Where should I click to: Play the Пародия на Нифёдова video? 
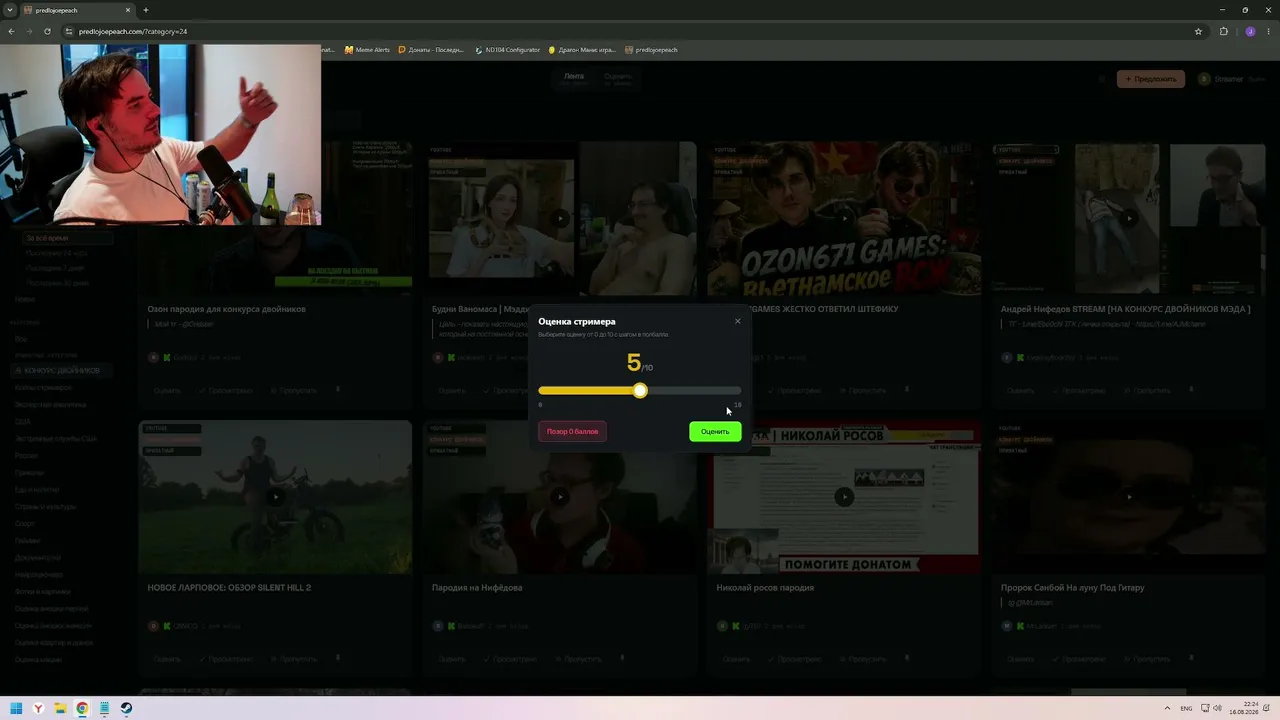[560, 497]
